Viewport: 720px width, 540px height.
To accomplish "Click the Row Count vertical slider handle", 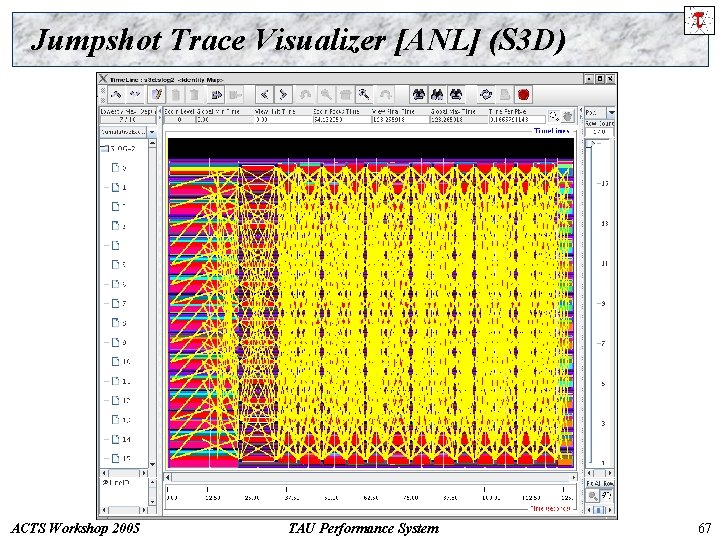I will point(590,144).
